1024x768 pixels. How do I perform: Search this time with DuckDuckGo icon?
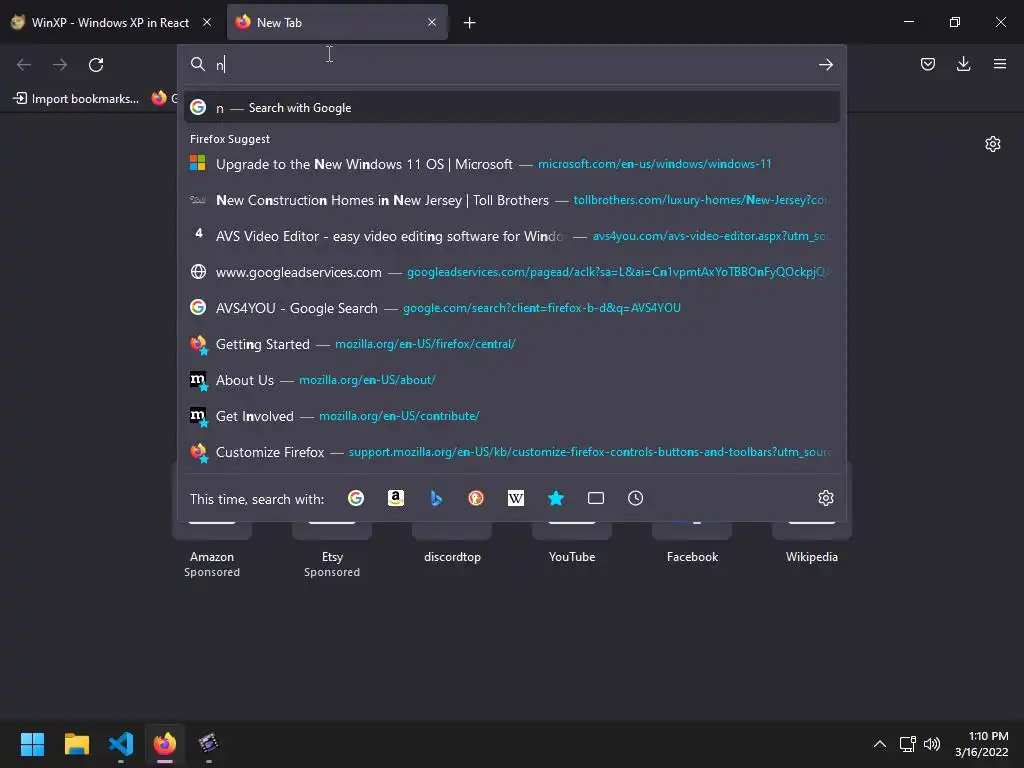pos(476,498)
